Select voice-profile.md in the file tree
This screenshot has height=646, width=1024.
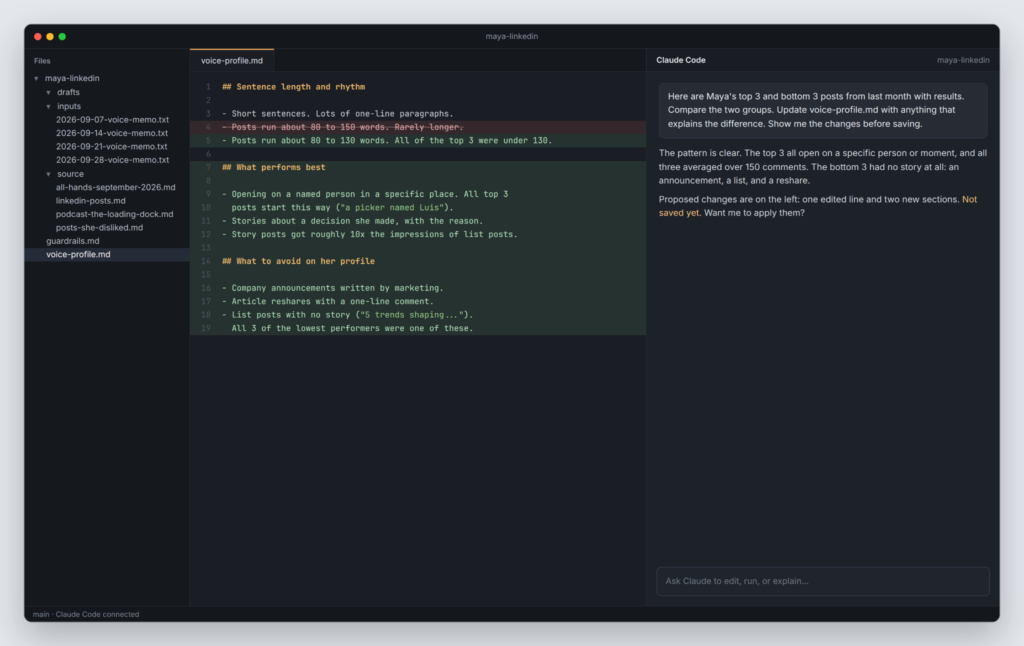click(107, 255)
